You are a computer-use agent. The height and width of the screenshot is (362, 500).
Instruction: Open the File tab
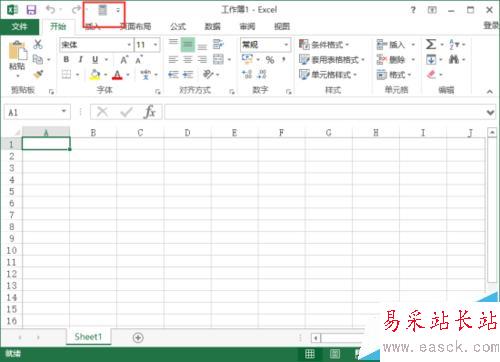click(19, 26)
